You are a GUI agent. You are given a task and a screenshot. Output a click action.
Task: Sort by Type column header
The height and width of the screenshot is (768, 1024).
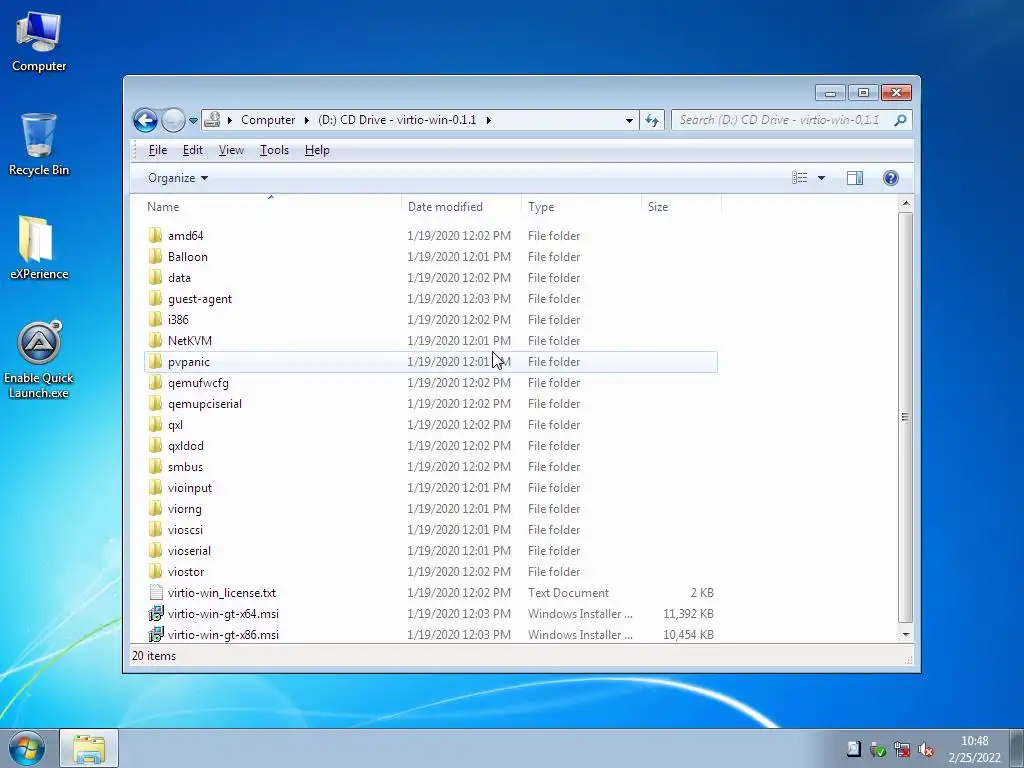pos(581,206)
